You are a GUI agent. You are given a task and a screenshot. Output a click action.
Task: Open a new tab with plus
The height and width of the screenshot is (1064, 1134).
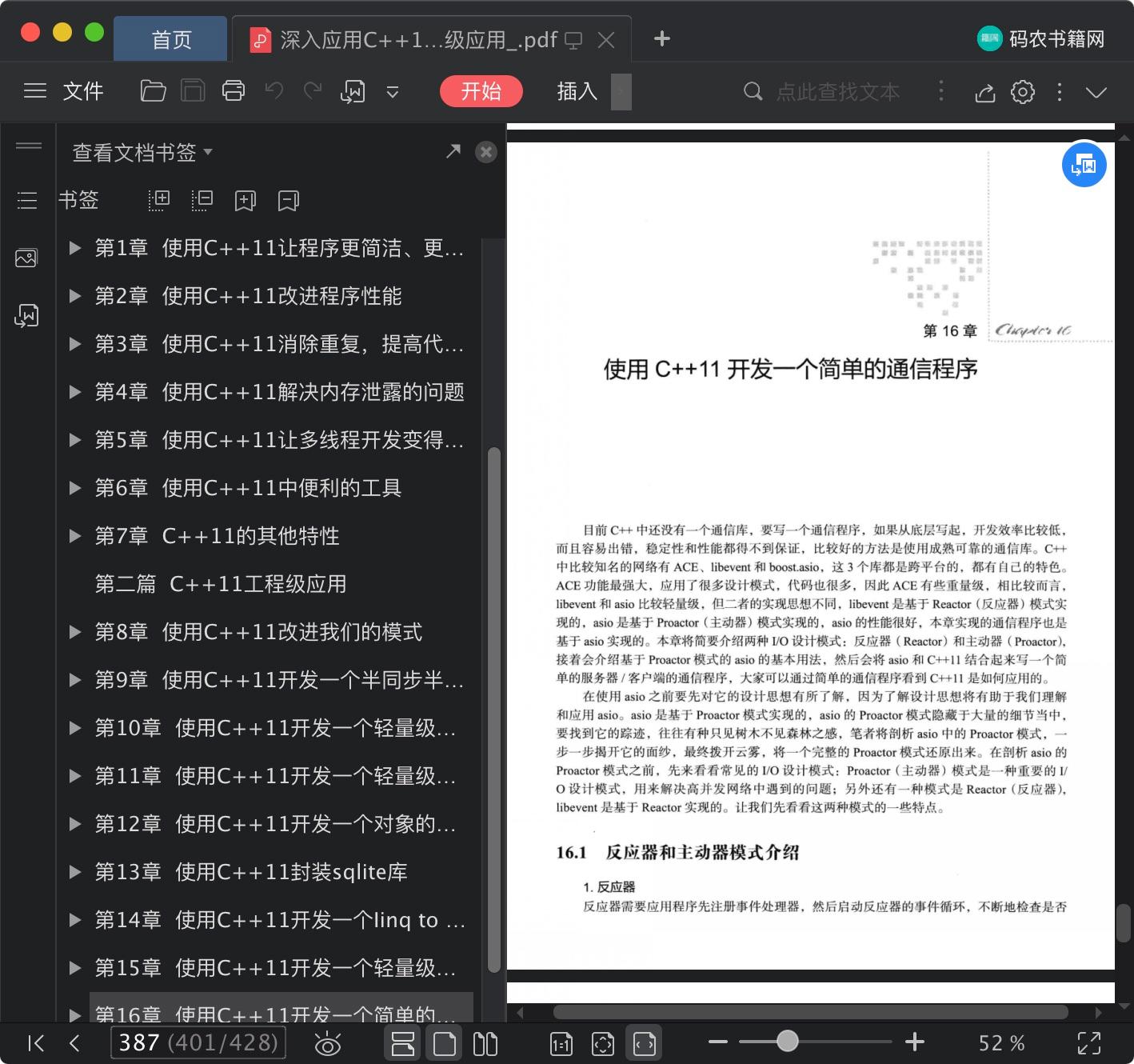pos(662,38)
